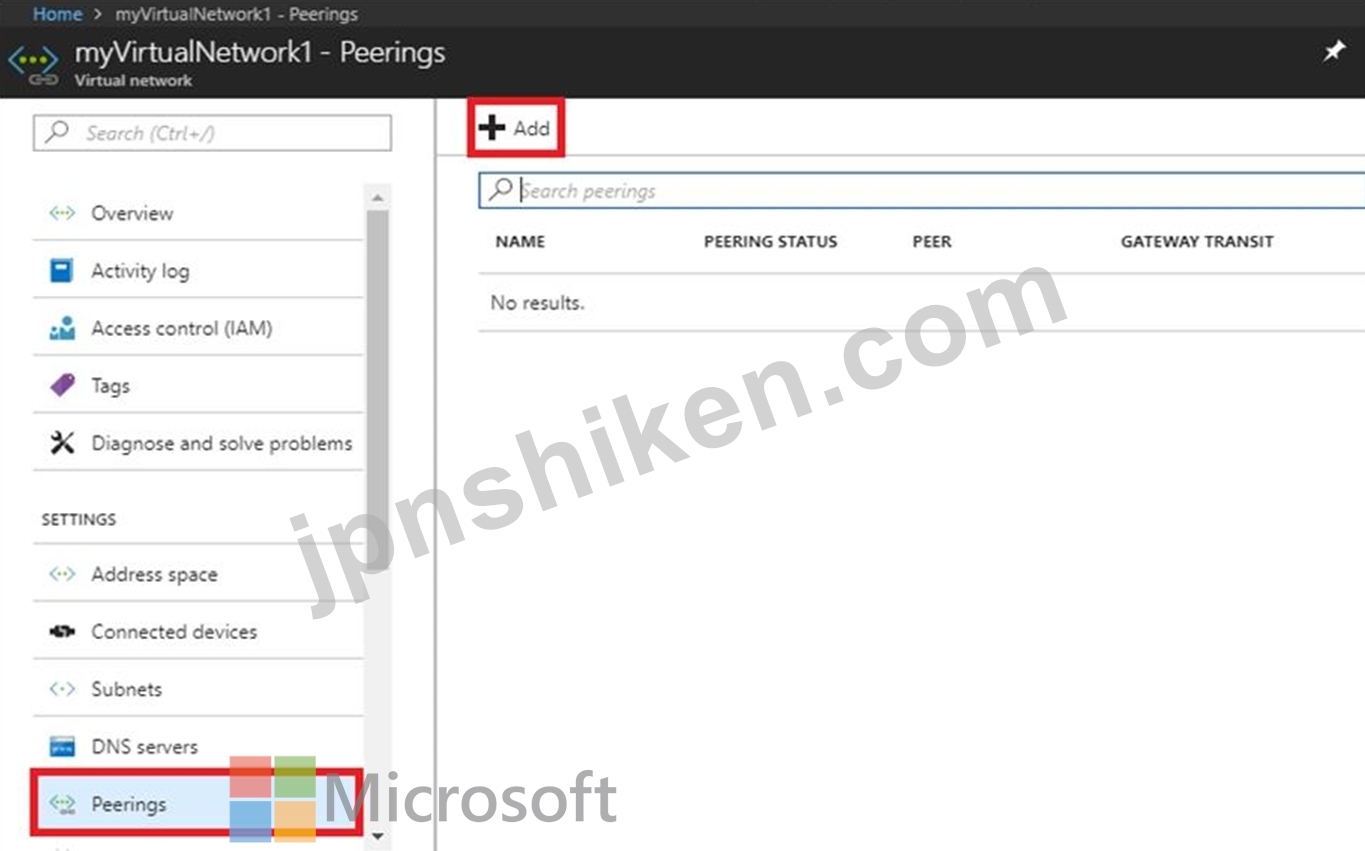
Task: Open Subnets settings
Action: pos(198,689)
